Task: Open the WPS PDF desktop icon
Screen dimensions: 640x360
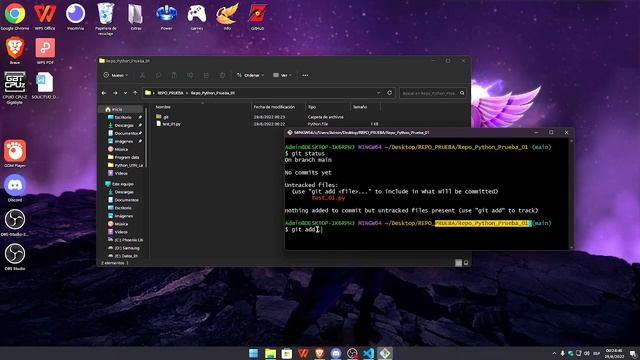Action: pos(45,50)
